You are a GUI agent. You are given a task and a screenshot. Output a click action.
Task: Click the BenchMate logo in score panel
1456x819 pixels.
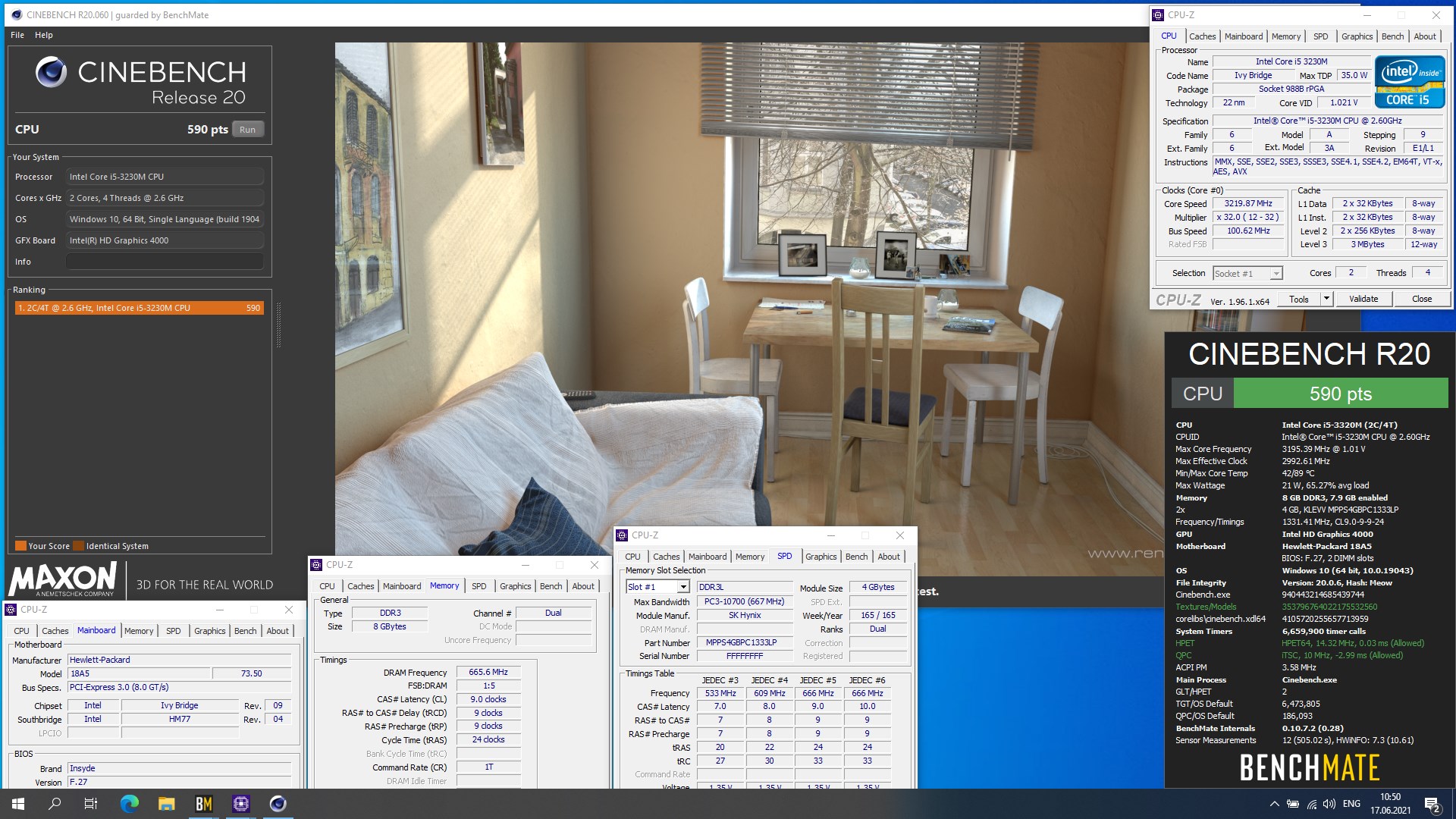click(x=1310, y=767)
